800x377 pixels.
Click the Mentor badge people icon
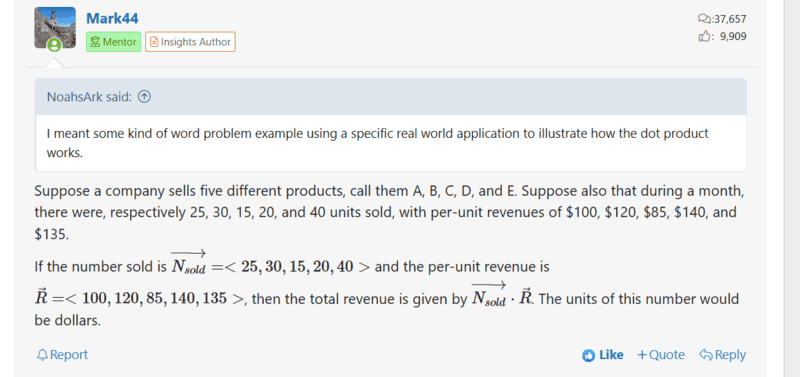[95, 42]
